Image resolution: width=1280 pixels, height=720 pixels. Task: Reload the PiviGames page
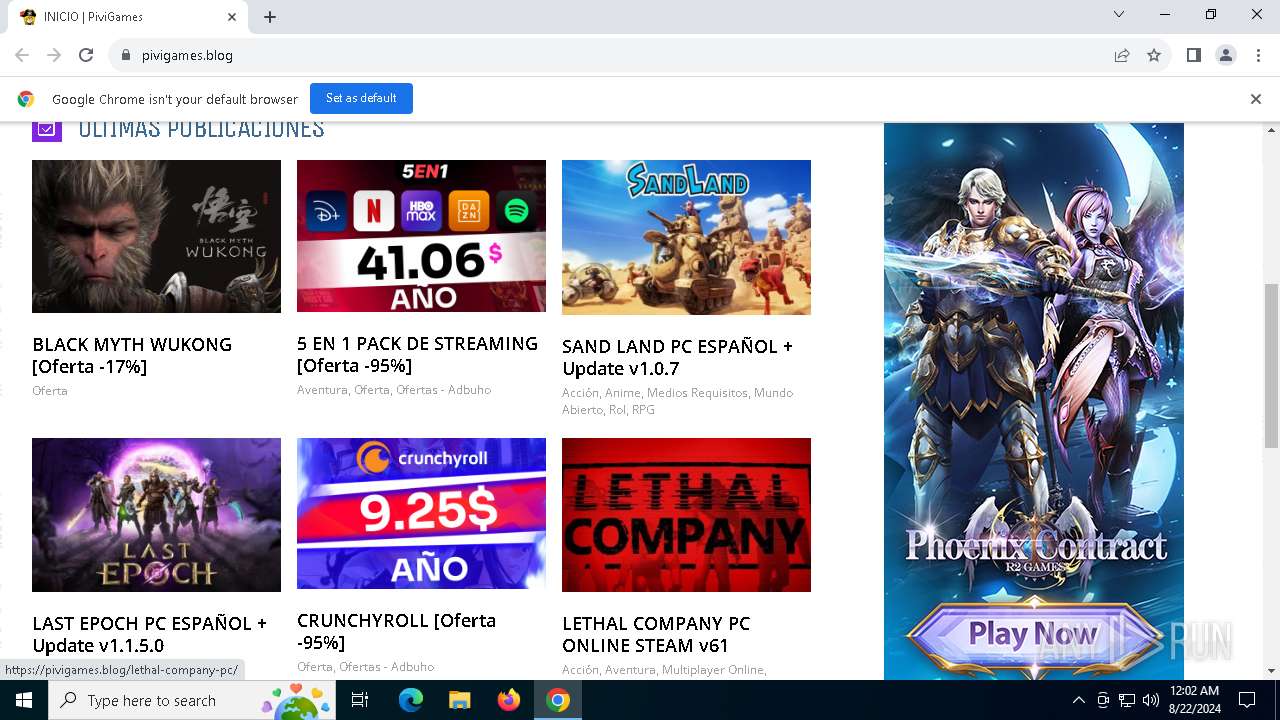(x=86, y=55)
